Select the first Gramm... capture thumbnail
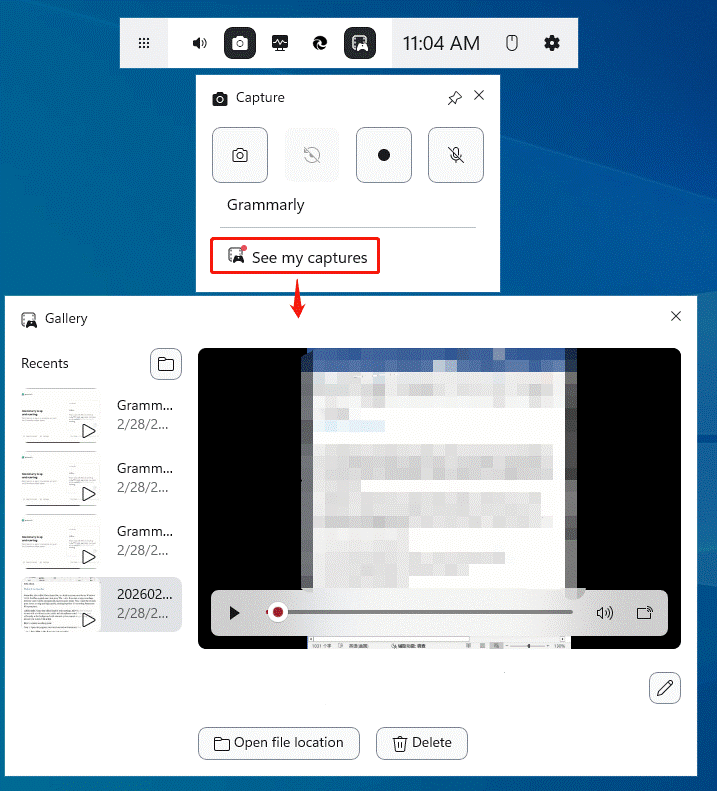This screenshot has width=717, height=791. pos(60,415)
